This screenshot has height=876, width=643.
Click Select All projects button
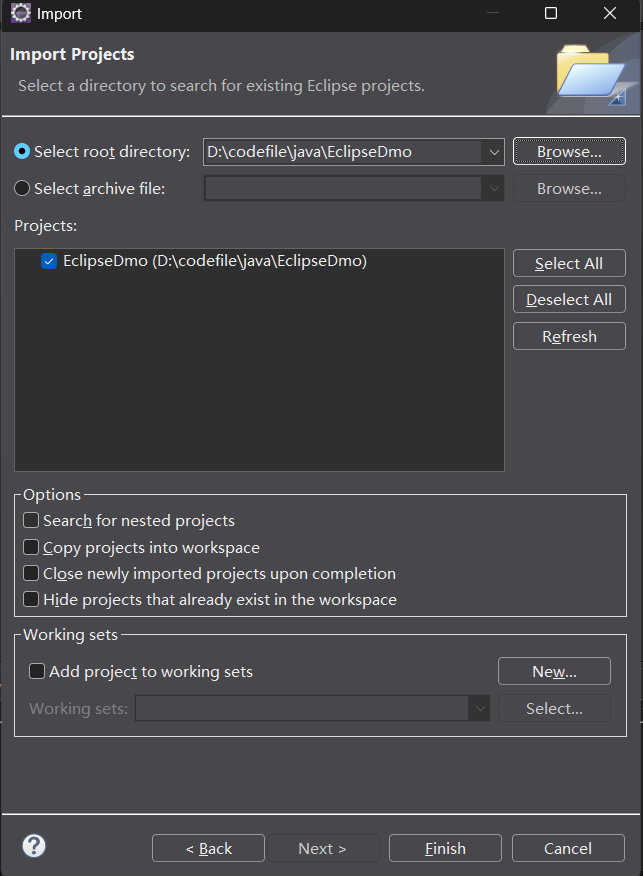[569, 263]
